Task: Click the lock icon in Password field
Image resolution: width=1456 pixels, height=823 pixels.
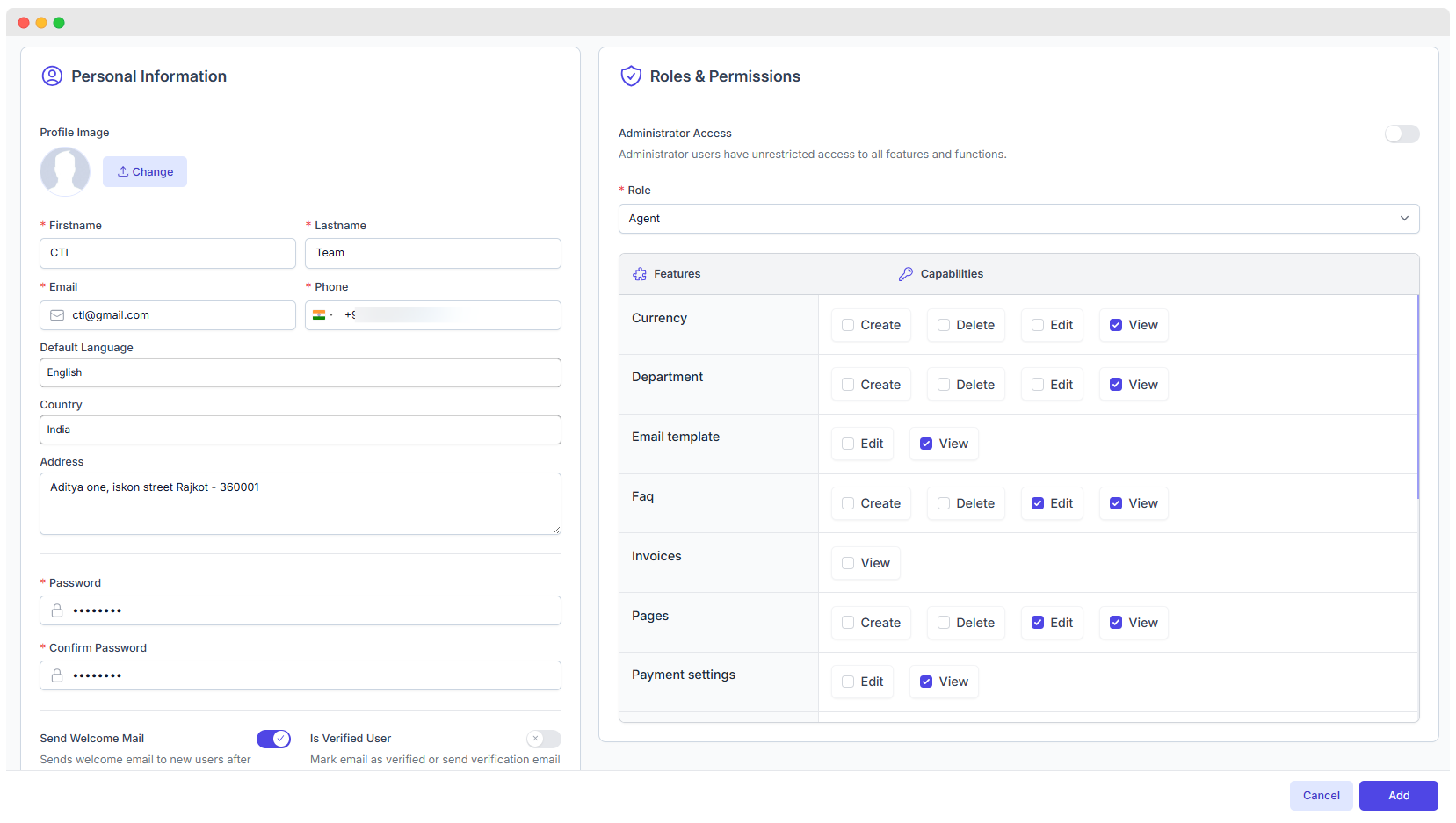Action: [x=57, y=610]
